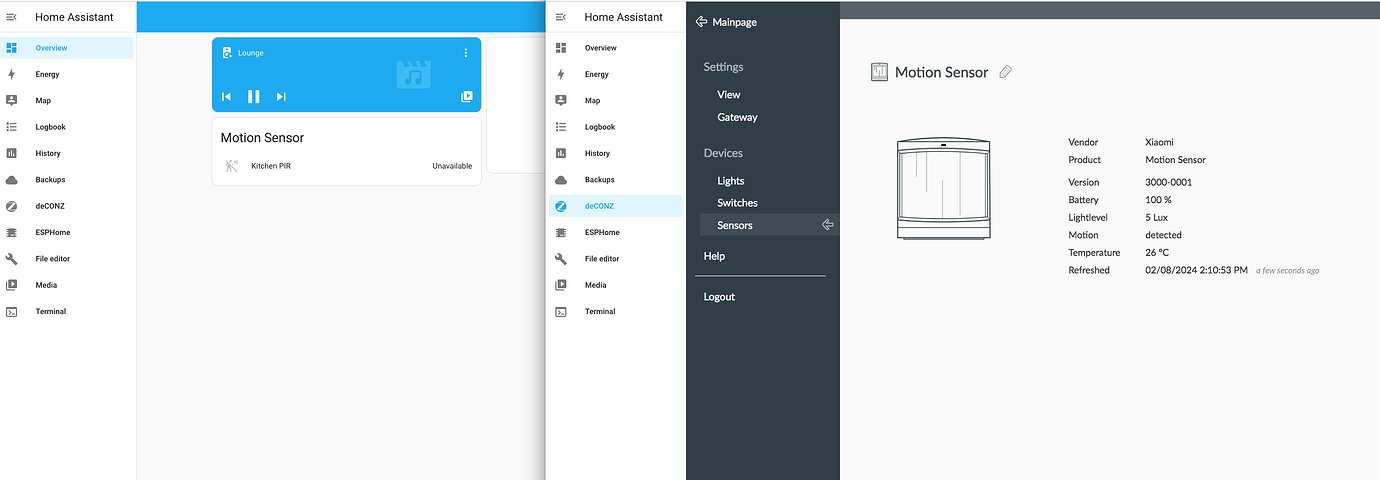Open Gateway settings in deCONZ menu
Image resolution: width=1380 pixels, height=480 pixels.
[737, 117]
